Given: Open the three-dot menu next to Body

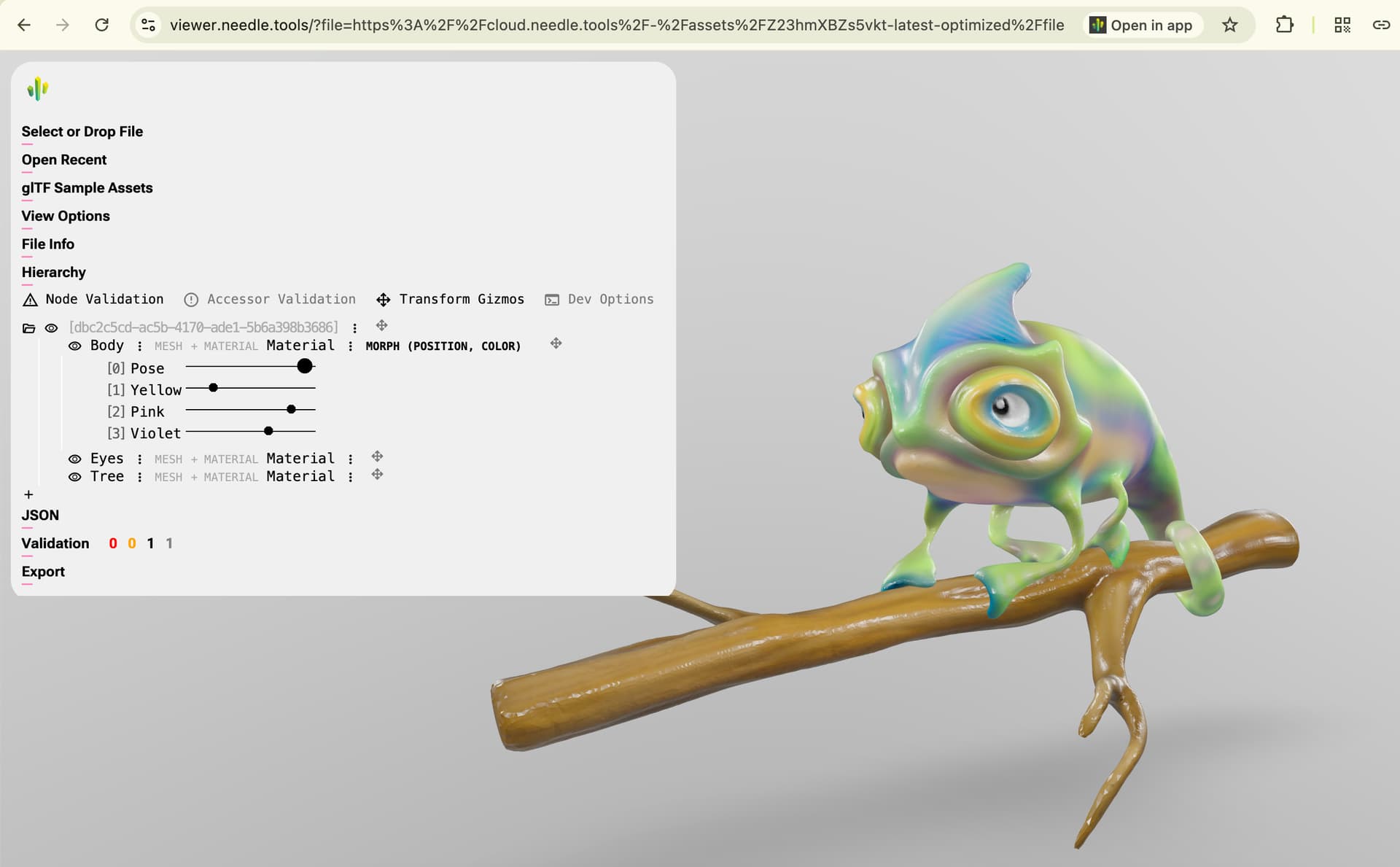Looking at the screenshot, I should (139, 346).
